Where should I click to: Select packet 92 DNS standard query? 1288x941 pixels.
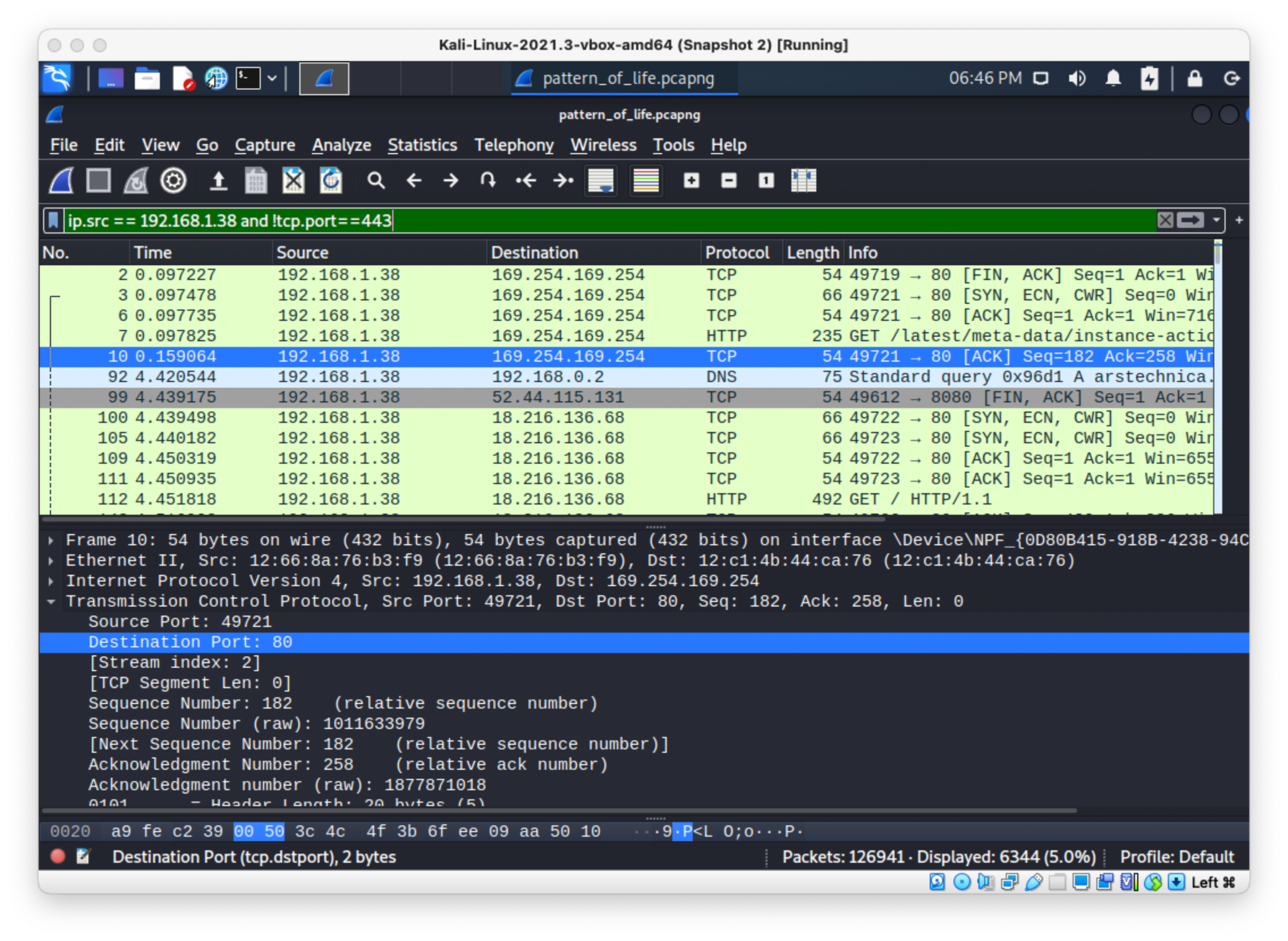tap(626, 377)
